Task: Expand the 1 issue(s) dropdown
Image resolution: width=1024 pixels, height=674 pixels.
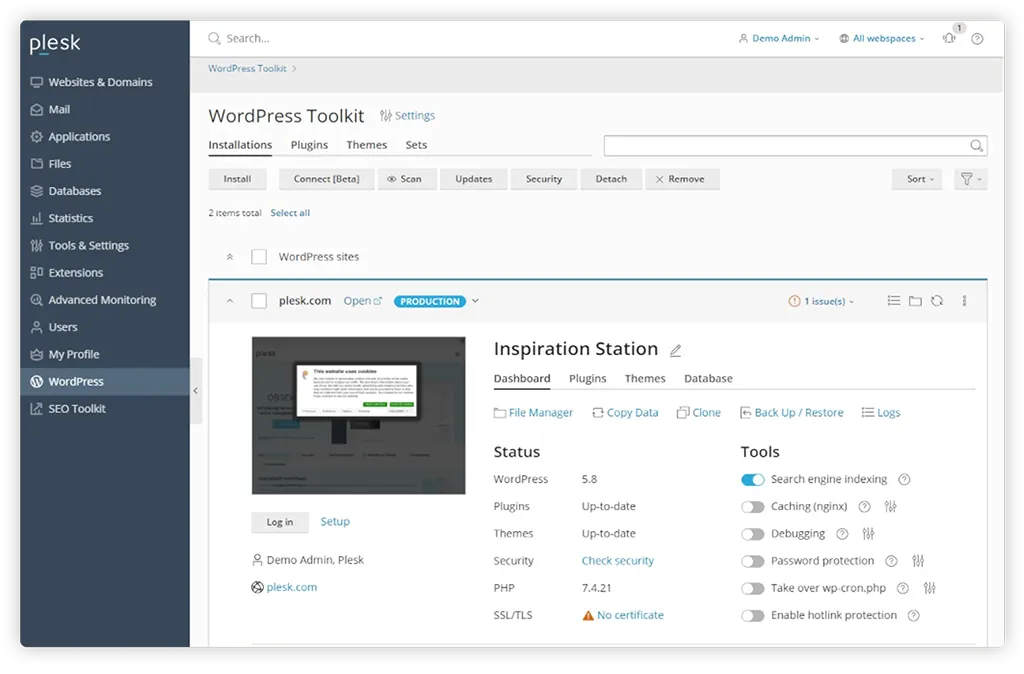Action: [821, 300]
